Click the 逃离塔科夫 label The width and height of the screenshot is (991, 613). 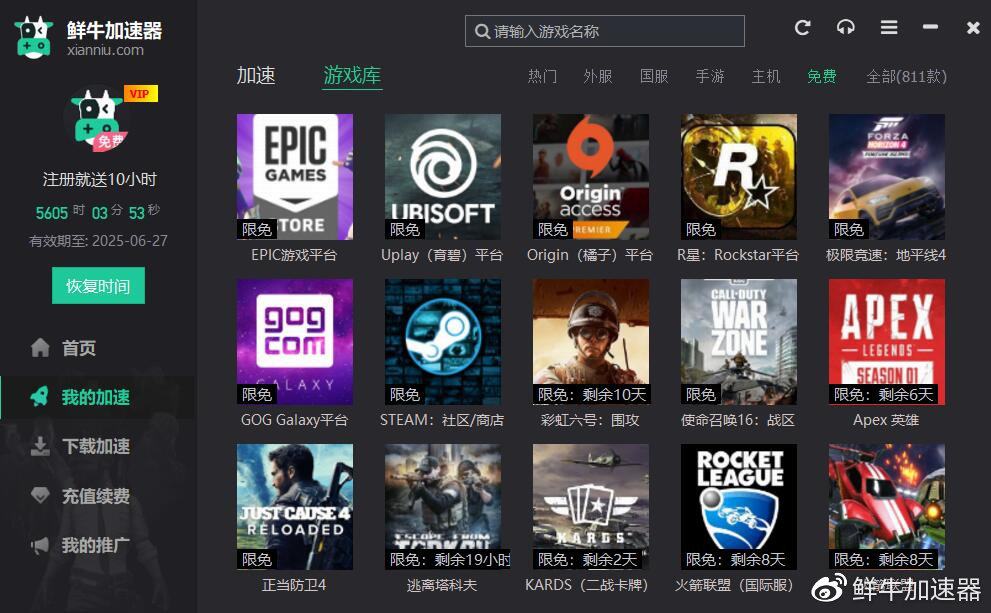[x=442, y=585]
